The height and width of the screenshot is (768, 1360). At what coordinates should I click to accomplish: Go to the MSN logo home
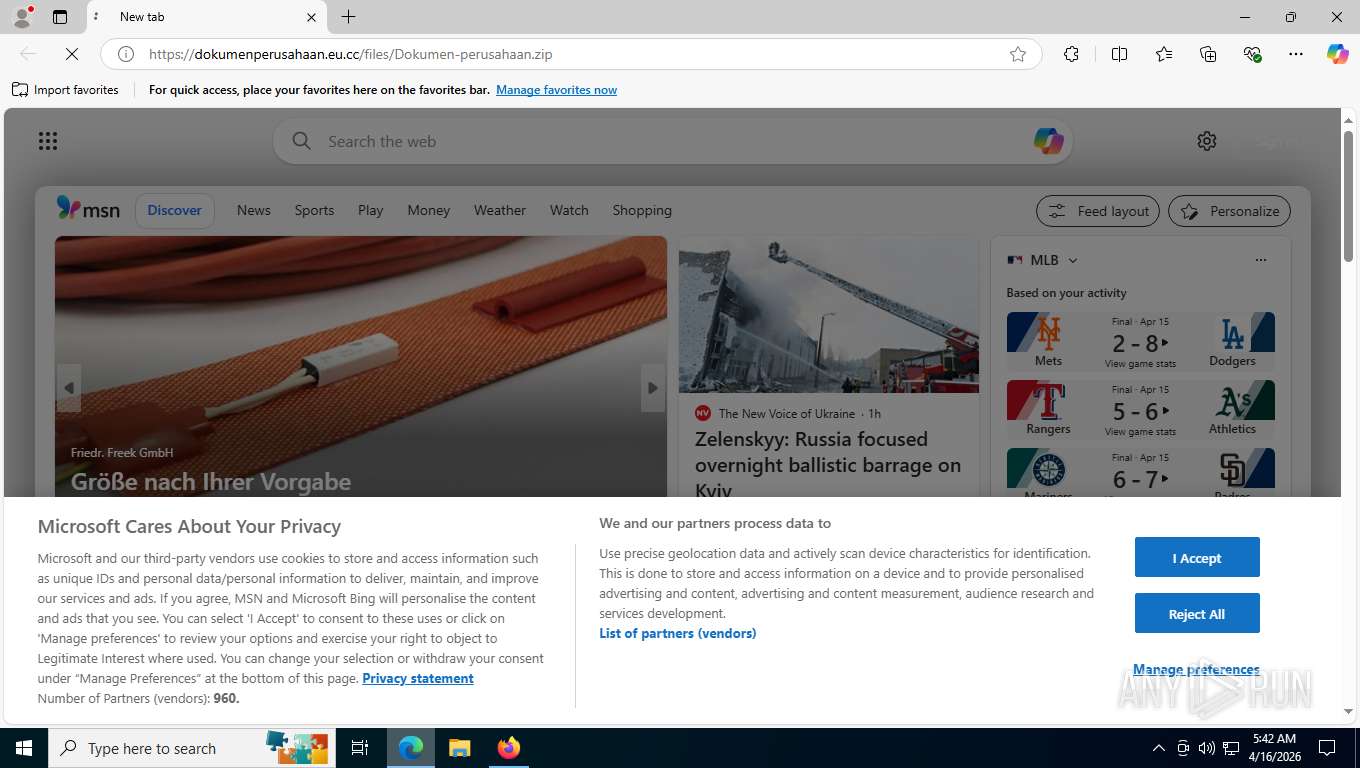[x=88, y=209]
